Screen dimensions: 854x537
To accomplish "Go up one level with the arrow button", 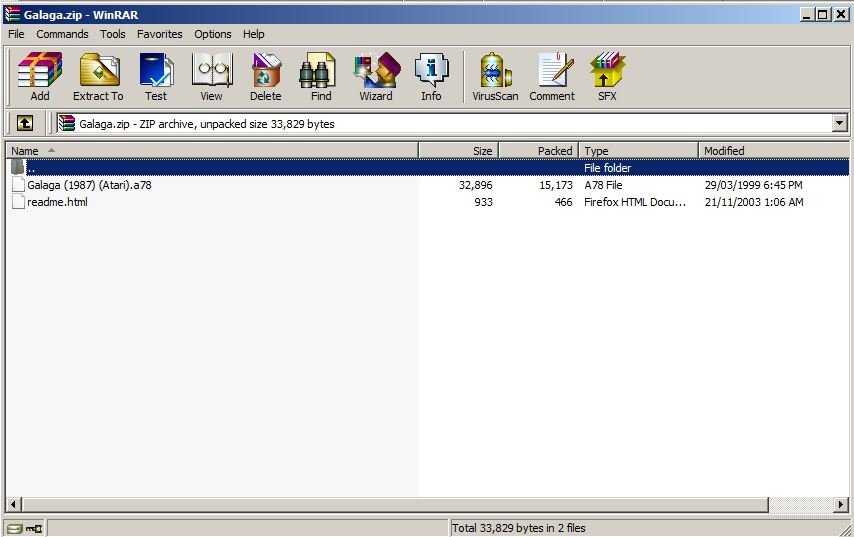I will coord(25,123).
